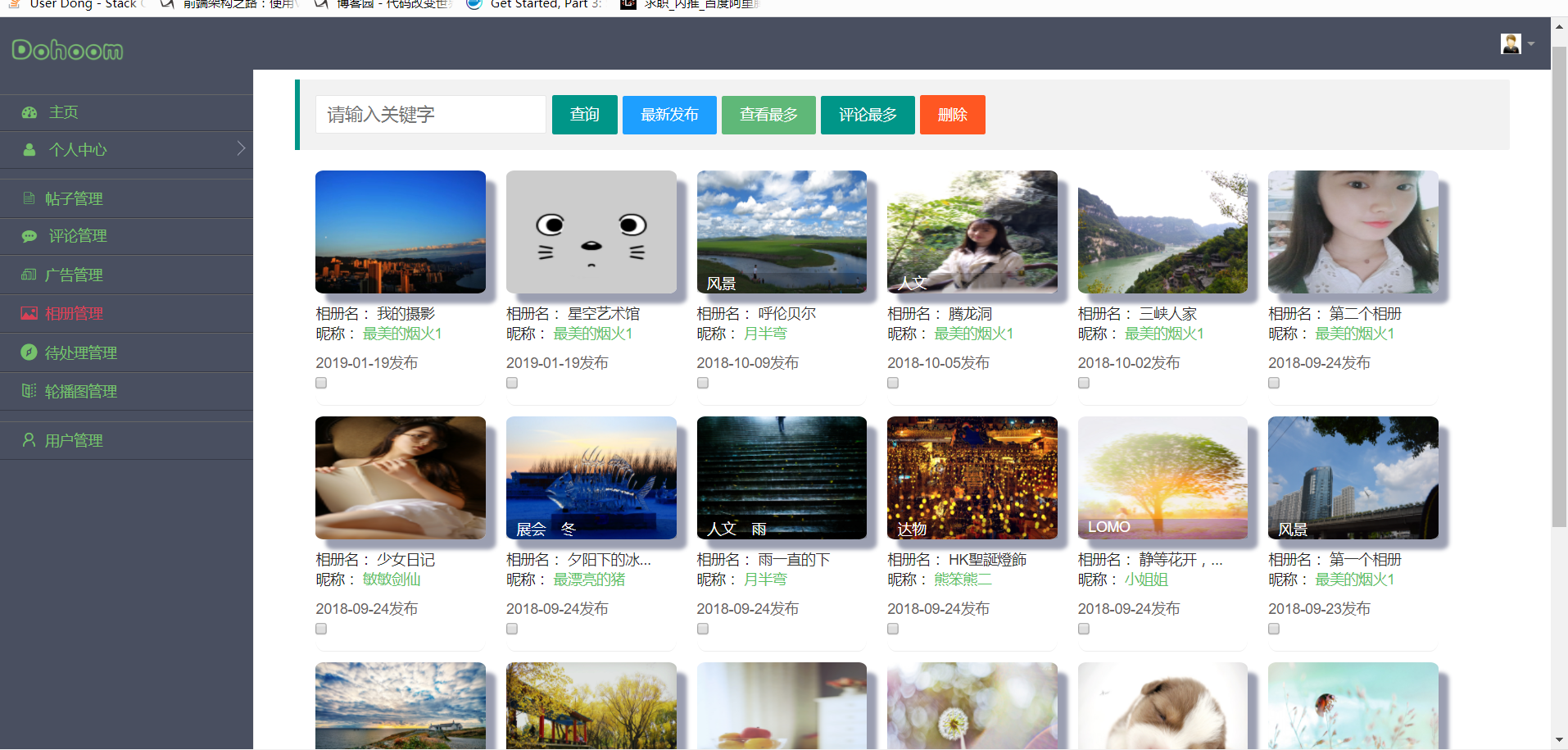Click nickname 熊笨熊二
Viewport: 1568px width, 750px height.
coord(963,580)
